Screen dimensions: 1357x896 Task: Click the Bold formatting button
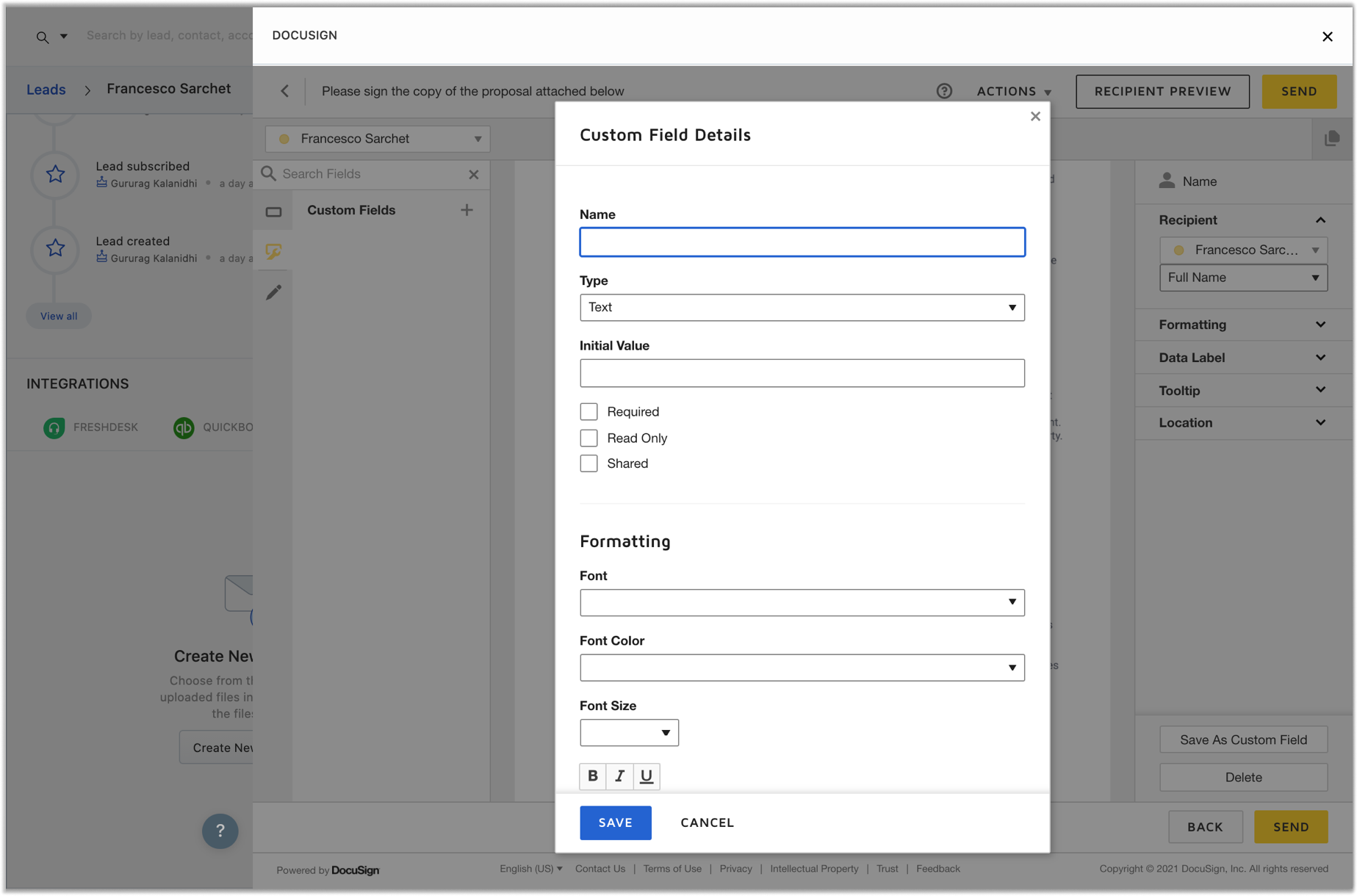pos(593,776)
